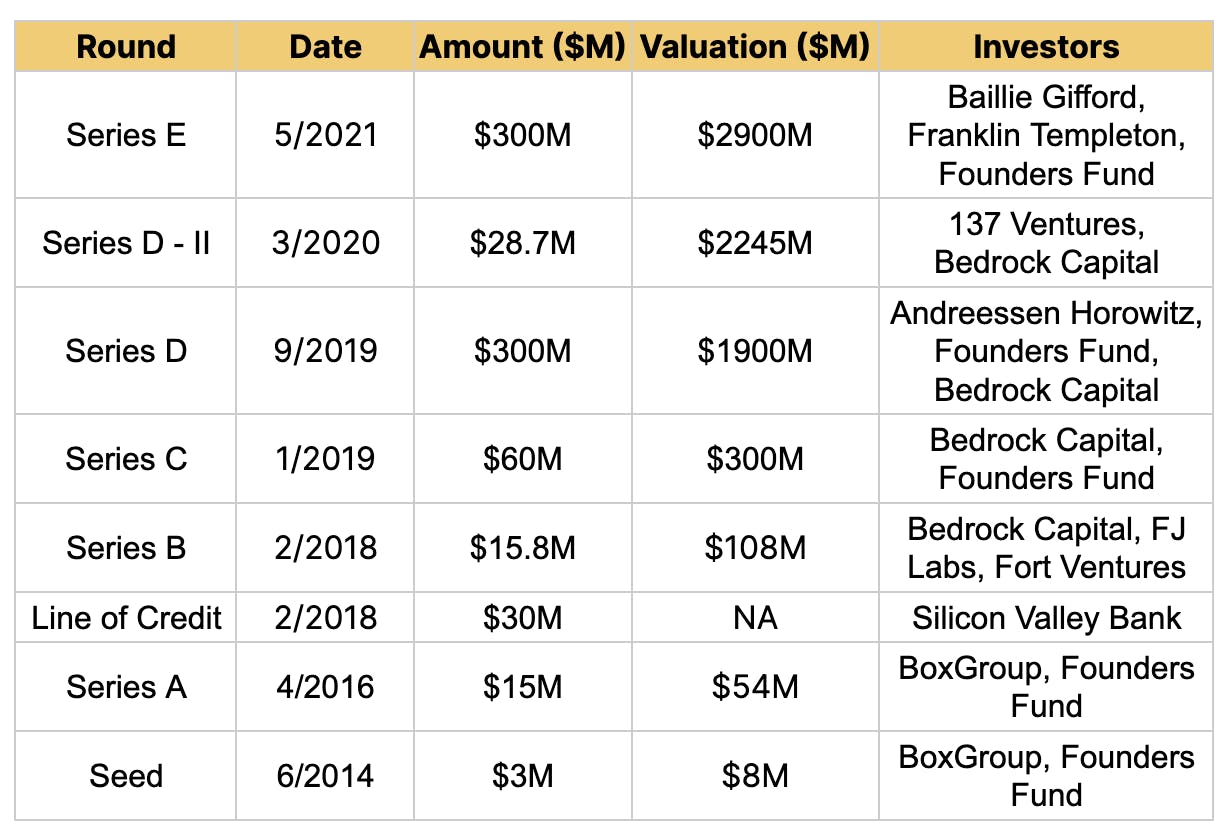Click the Date column header
This screenshot has width=1230, height=838.
click(x=325, y=47)
